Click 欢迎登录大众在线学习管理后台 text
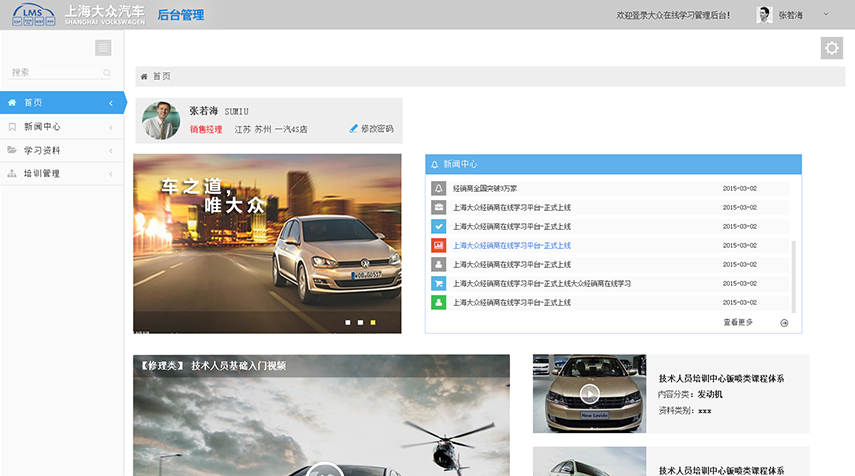The width and height of the screenshot is (855, 476). (673, 15)
